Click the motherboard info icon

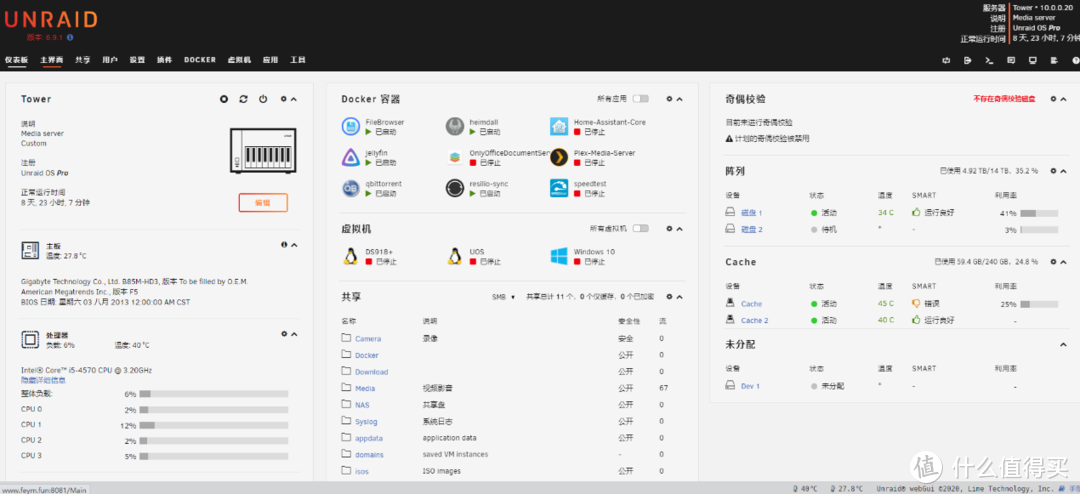284,245
